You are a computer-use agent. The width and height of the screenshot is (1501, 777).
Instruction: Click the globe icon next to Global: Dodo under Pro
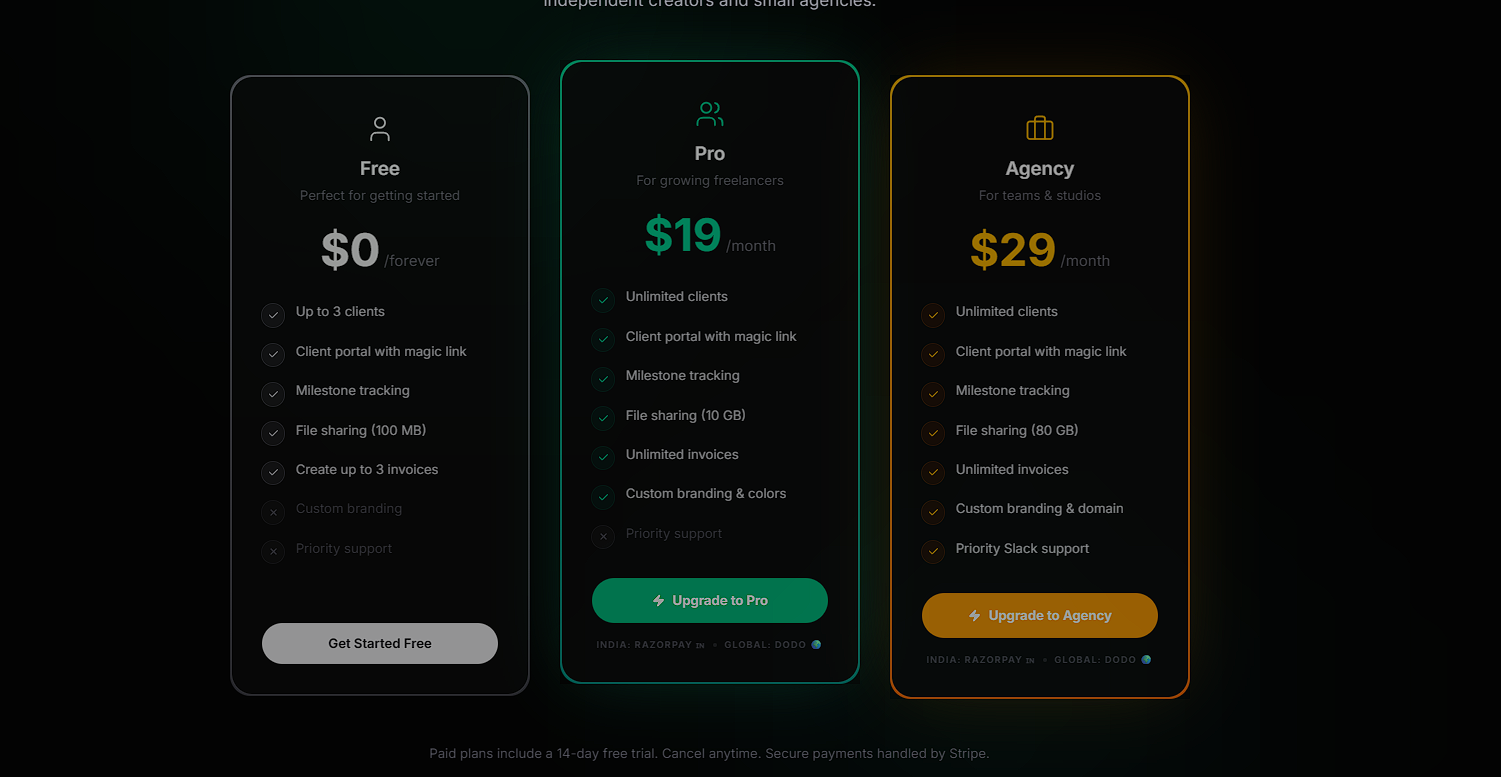coord(816,645)
